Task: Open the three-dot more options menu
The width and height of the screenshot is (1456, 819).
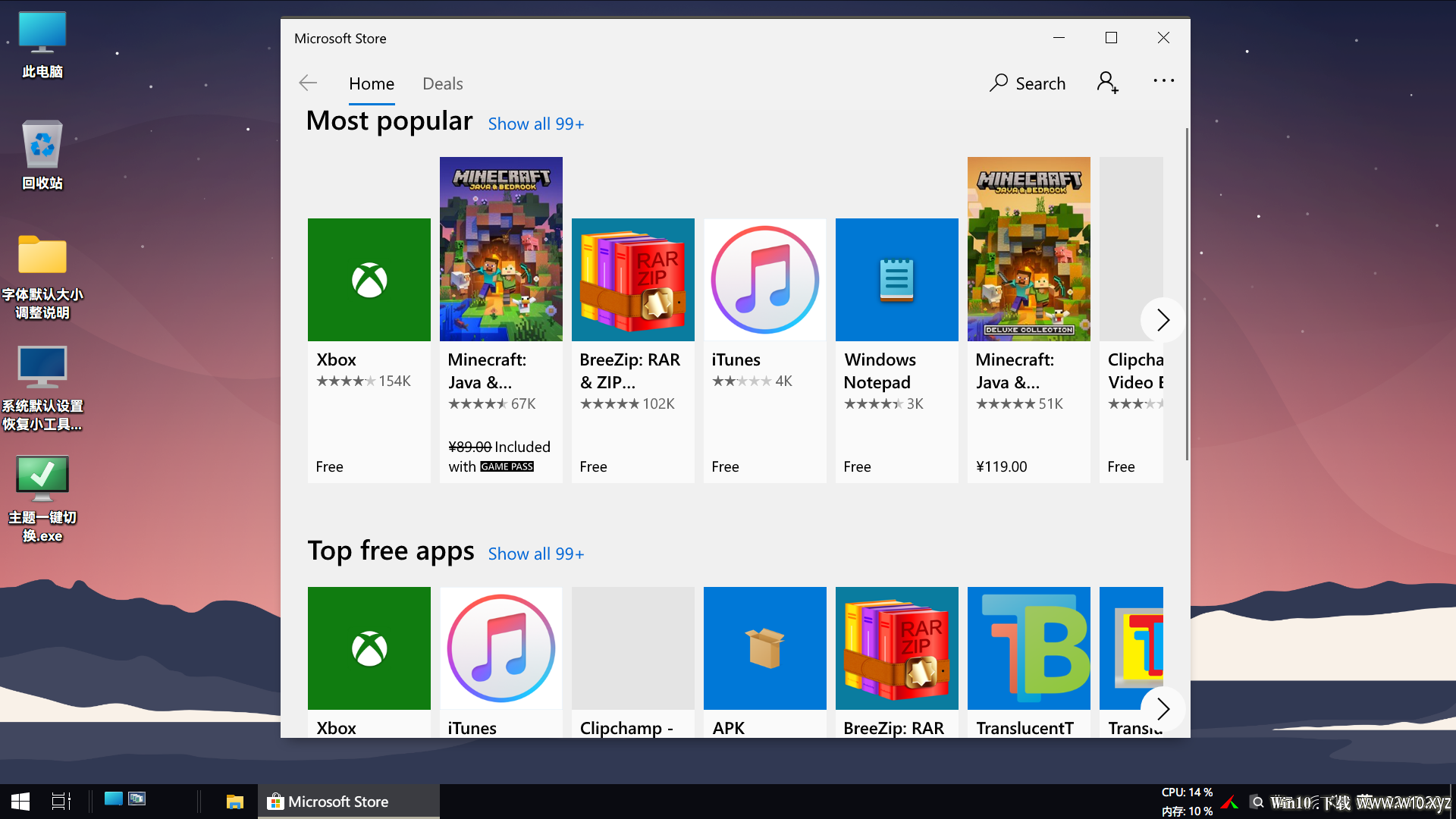Action: pos(1163,81)
